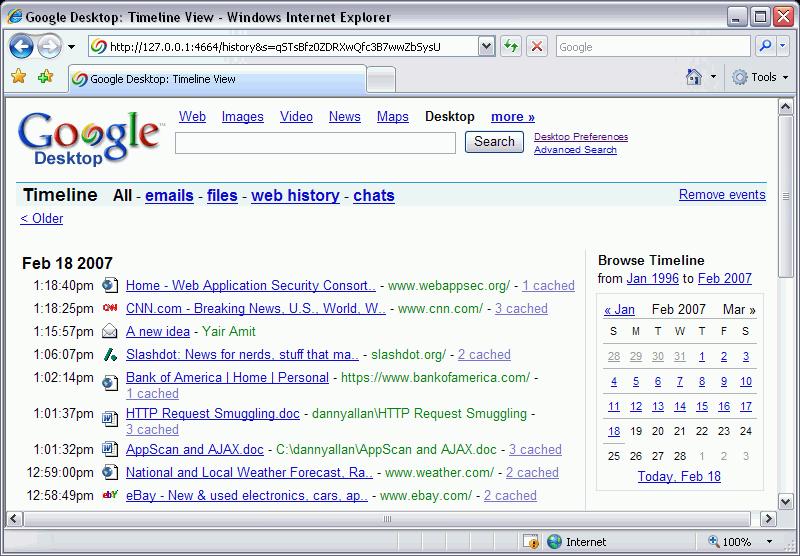Go to previous month « Jan in calendar
800x556 pixels.
[x=619, y=309]
